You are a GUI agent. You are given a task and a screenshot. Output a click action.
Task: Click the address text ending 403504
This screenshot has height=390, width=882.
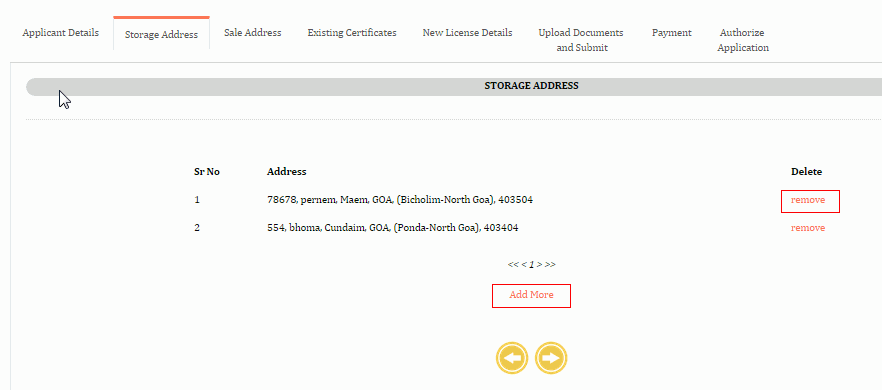pyautogui.click(x=400, y=200)
